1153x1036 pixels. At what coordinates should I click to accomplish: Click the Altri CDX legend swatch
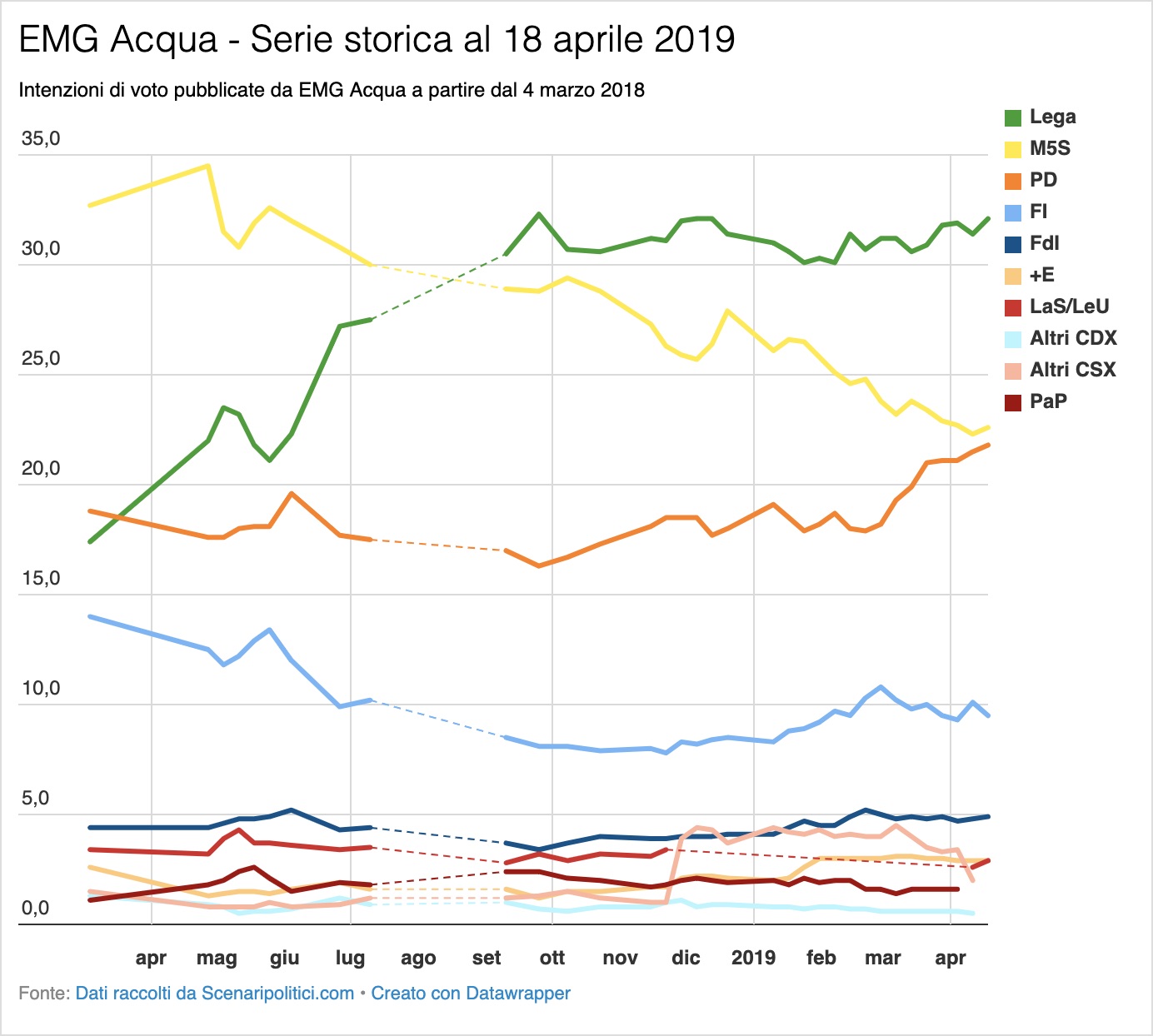[x=1013, y=340]
